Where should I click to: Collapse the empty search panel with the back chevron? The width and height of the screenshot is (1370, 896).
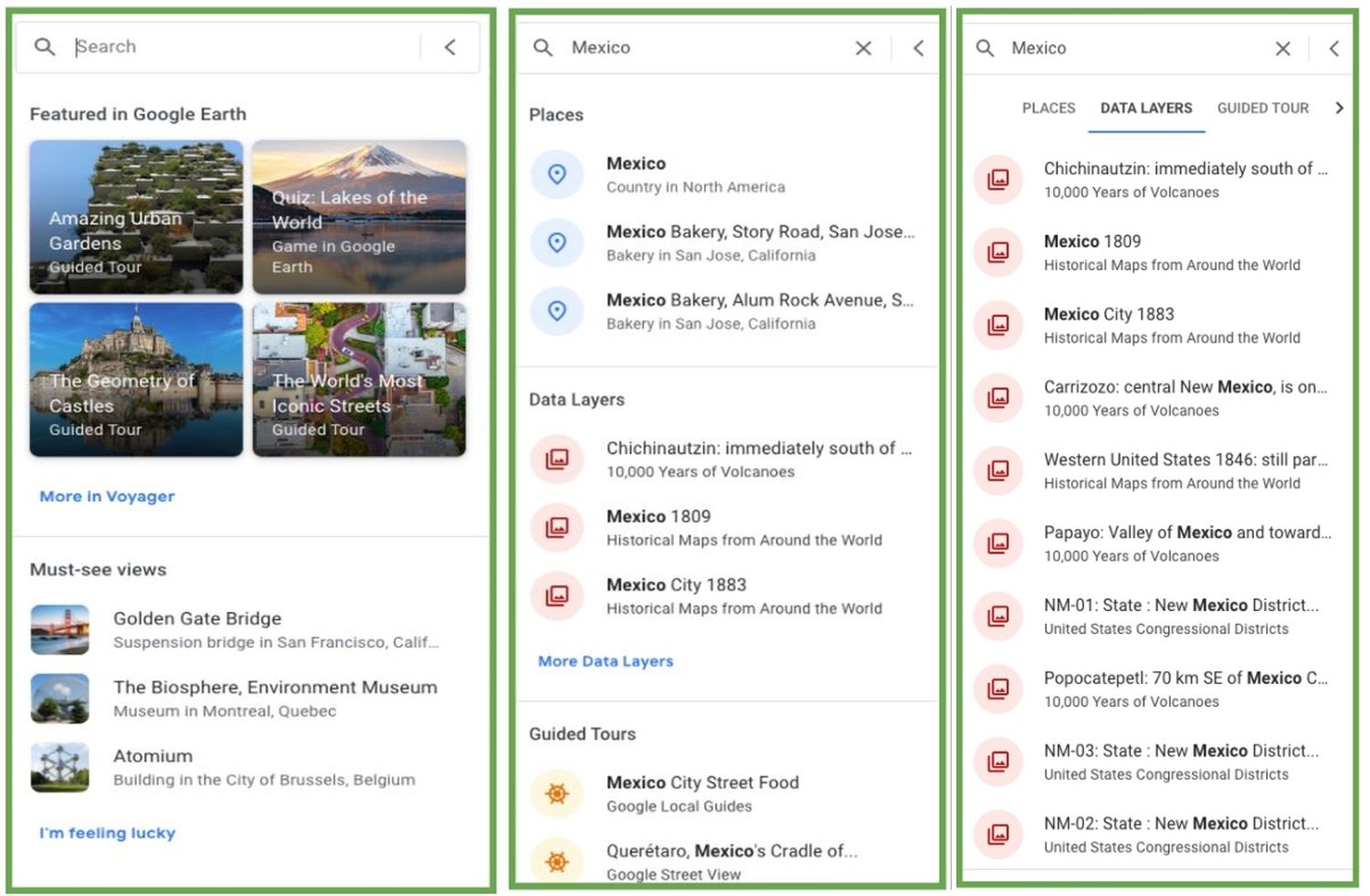click(x=450, y=47)
